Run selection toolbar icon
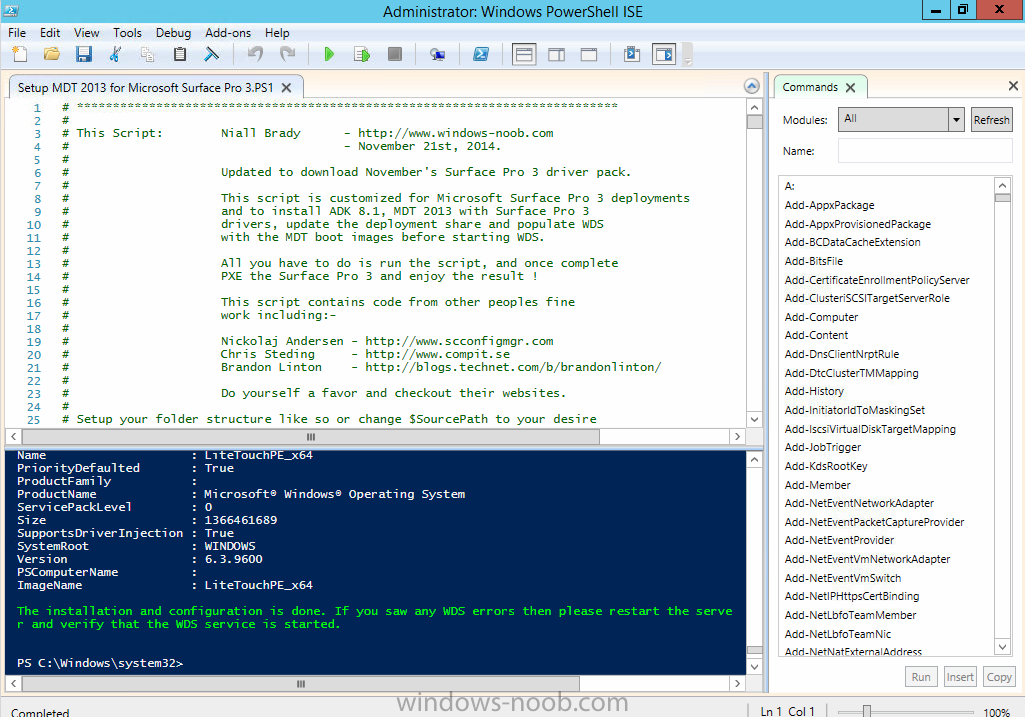Screen dimensions: 1025x717 click(x=361, y=54)
